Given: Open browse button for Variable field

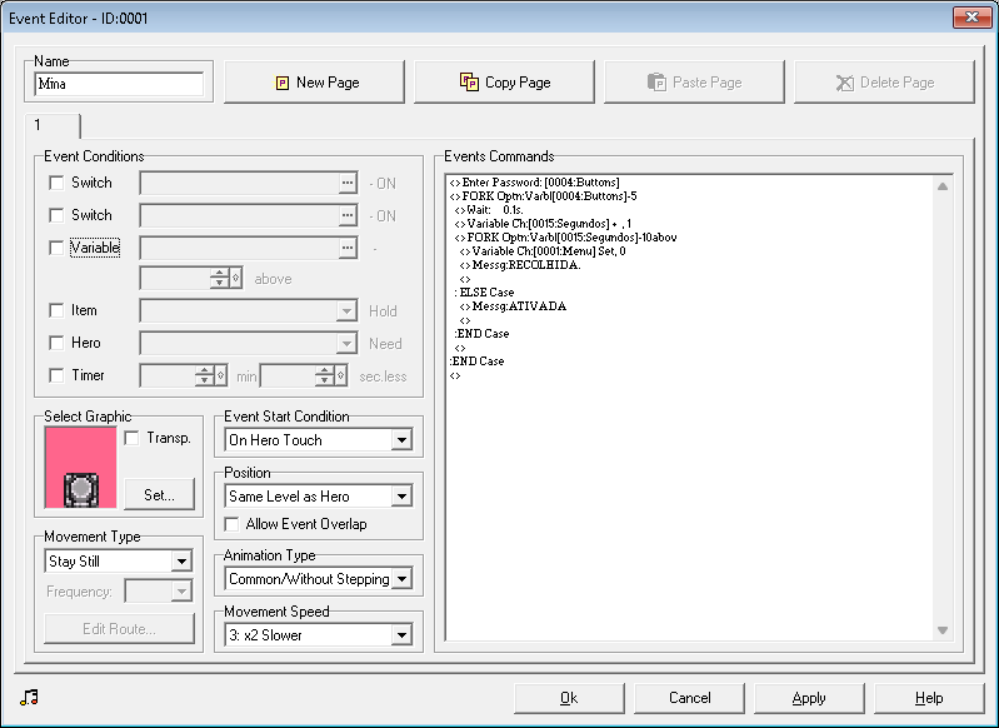Looking at the screenshot, I should (347, 248).
